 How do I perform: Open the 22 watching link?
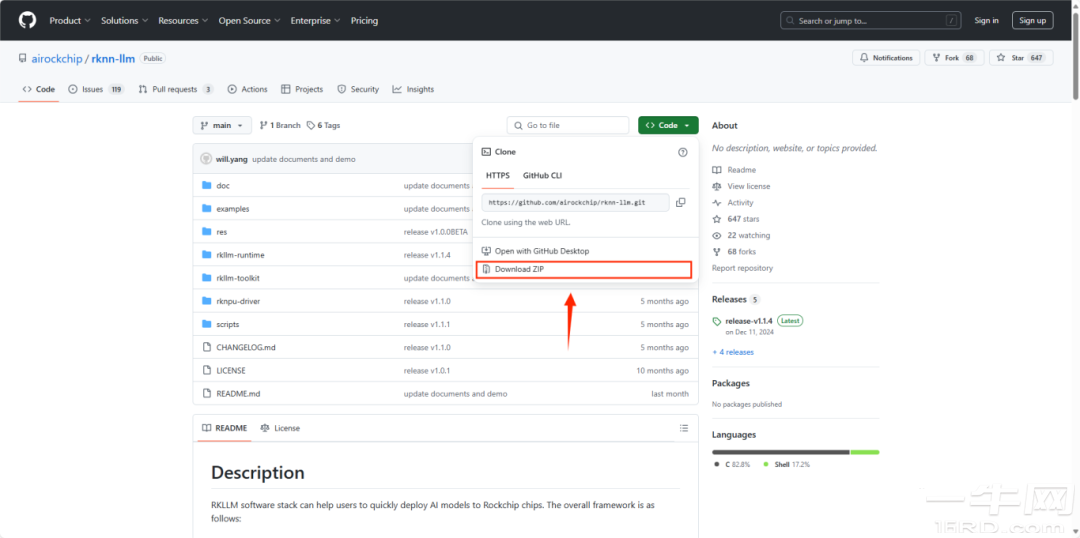pyautogui.click(x=741, y=236)
